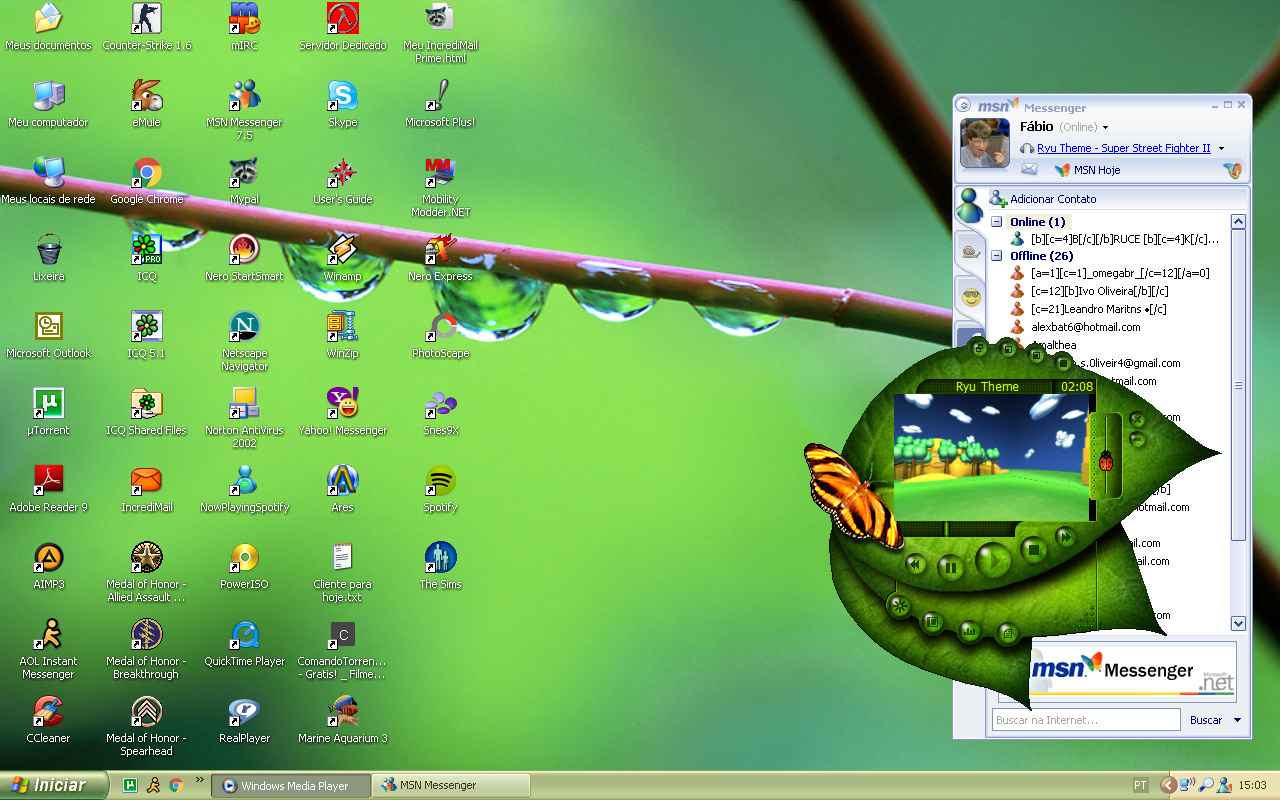Screen dimensions: 1280x800
Task: Open the Google Chrome desktop shortcut
Action: tap(147, 173)
